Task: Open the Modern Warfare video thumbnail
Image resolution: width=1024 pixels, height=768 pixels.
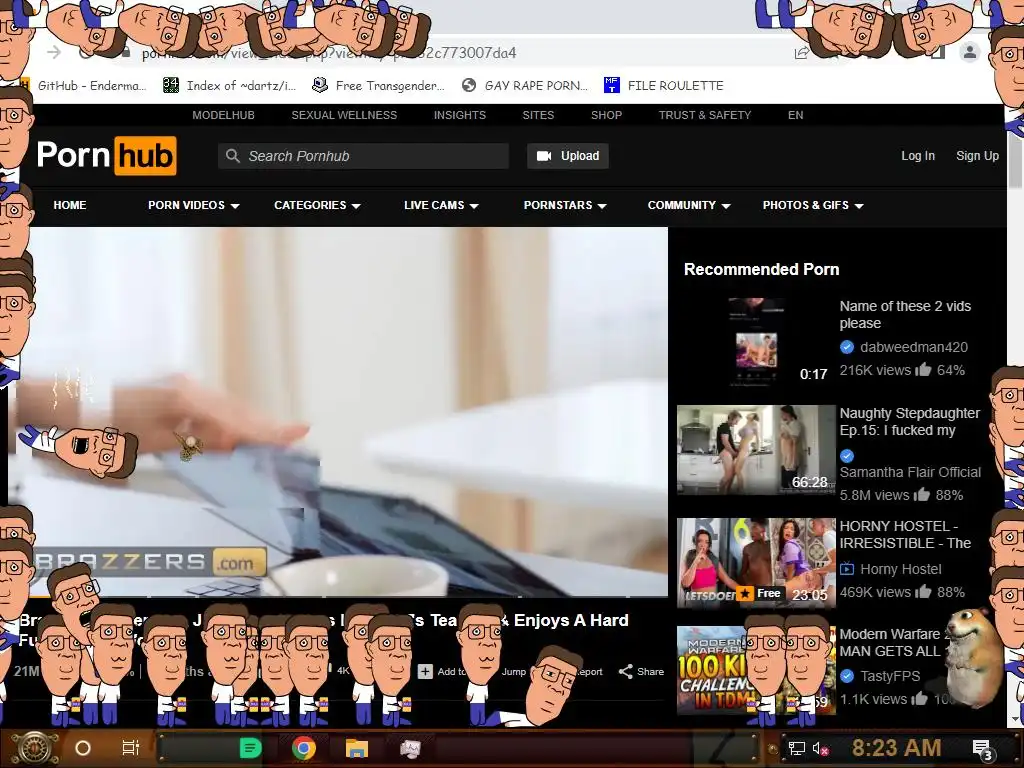Action: point(756,670)
